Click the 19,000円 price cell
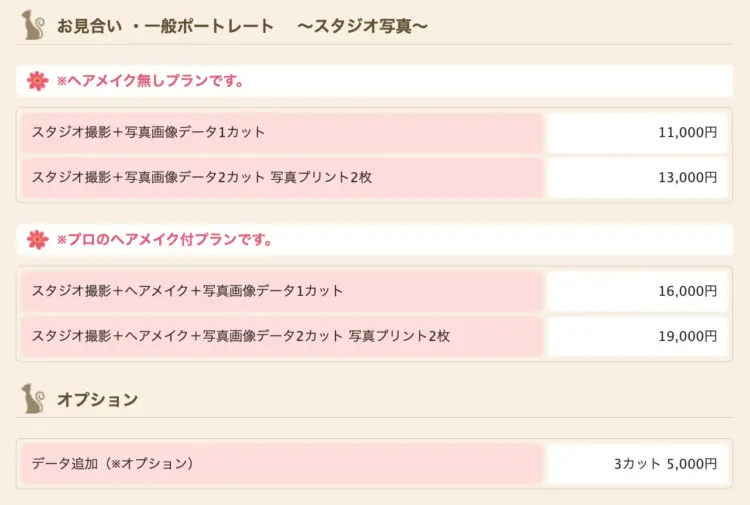This screenshot has width=750, height=505. [637, 336]
